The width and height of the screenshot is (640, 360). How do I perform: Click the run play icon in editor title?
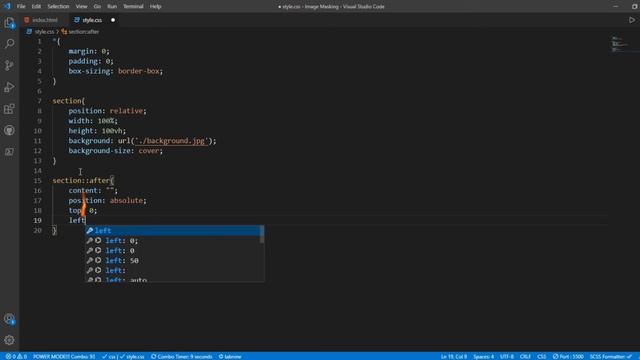(x=631, y=20)
